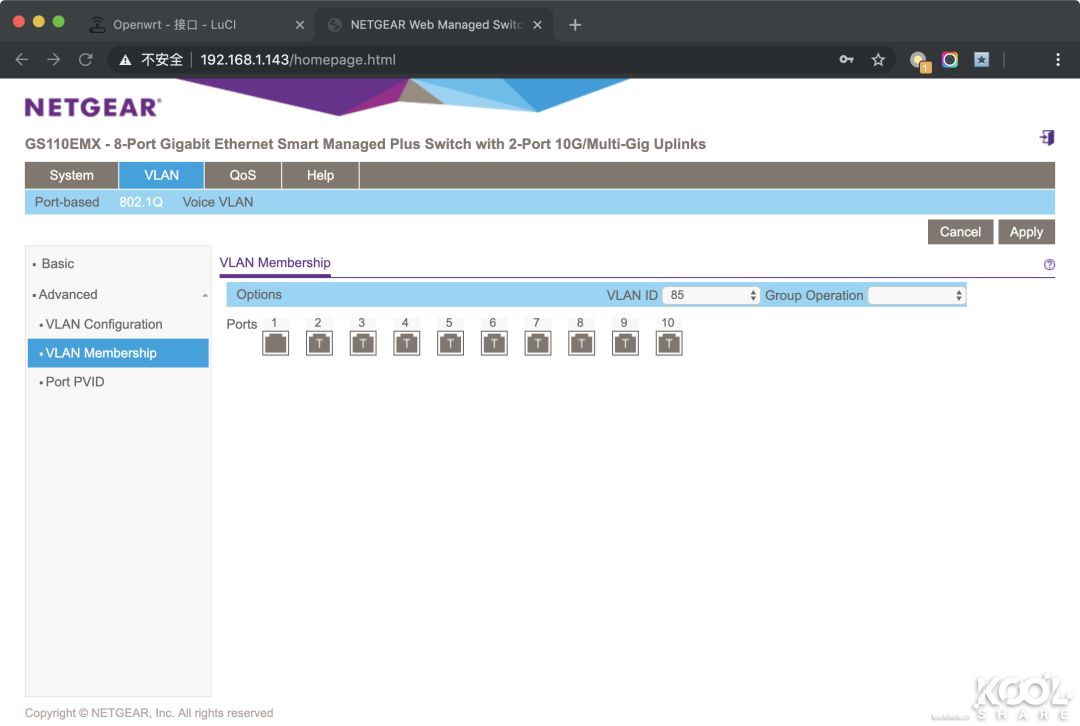Toggle port 3 tagged membership icon
Image resolution: width=1080 pixels, height=726 pixels.
[x=363, y=343]
